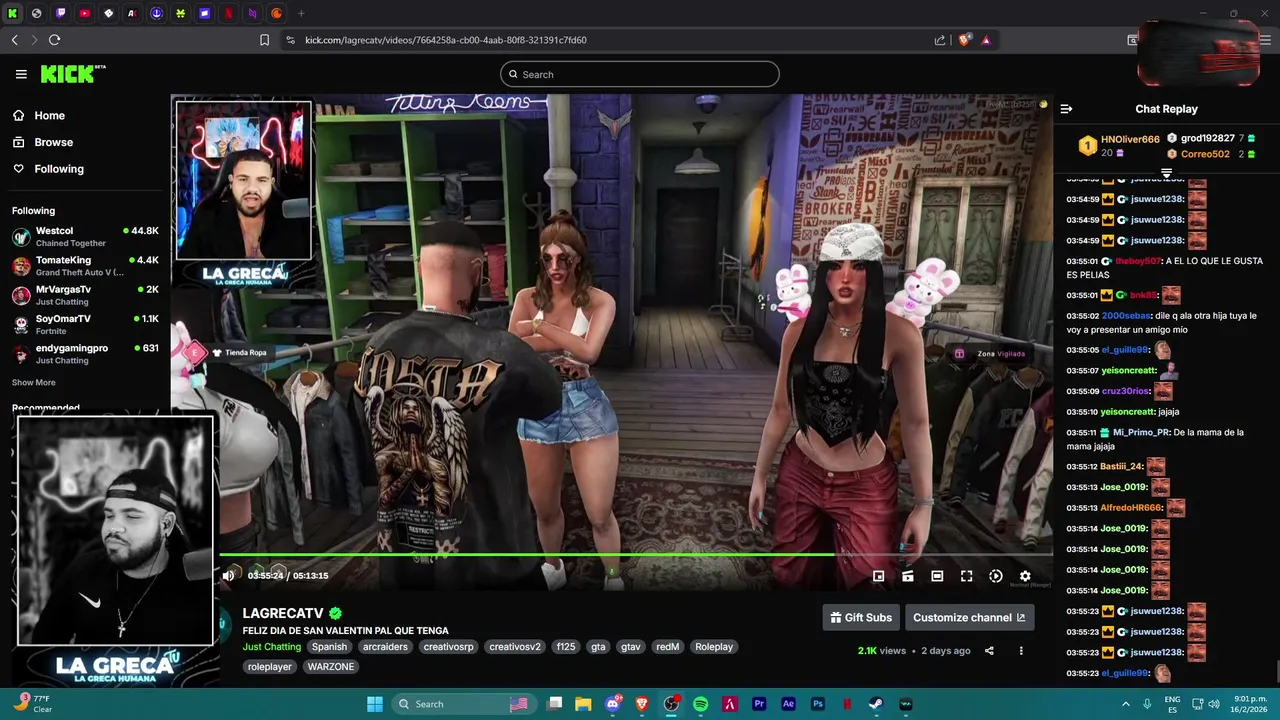Toggle theater mode

click(937, 576)
